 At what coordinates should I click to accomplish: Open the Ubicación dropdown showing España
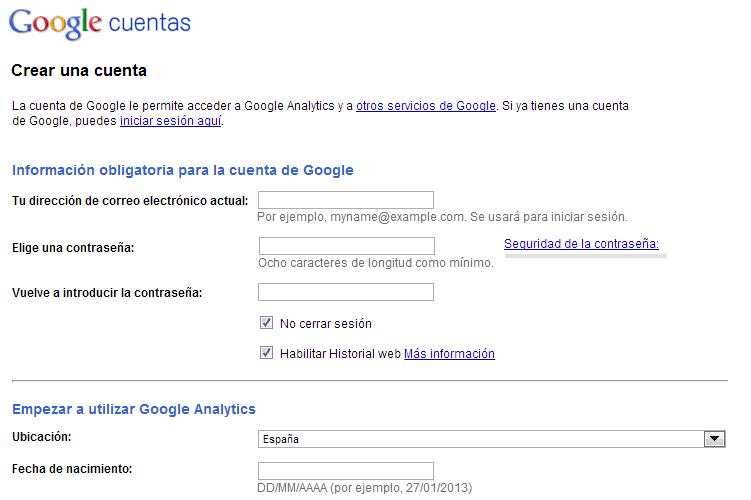[480, 439]
